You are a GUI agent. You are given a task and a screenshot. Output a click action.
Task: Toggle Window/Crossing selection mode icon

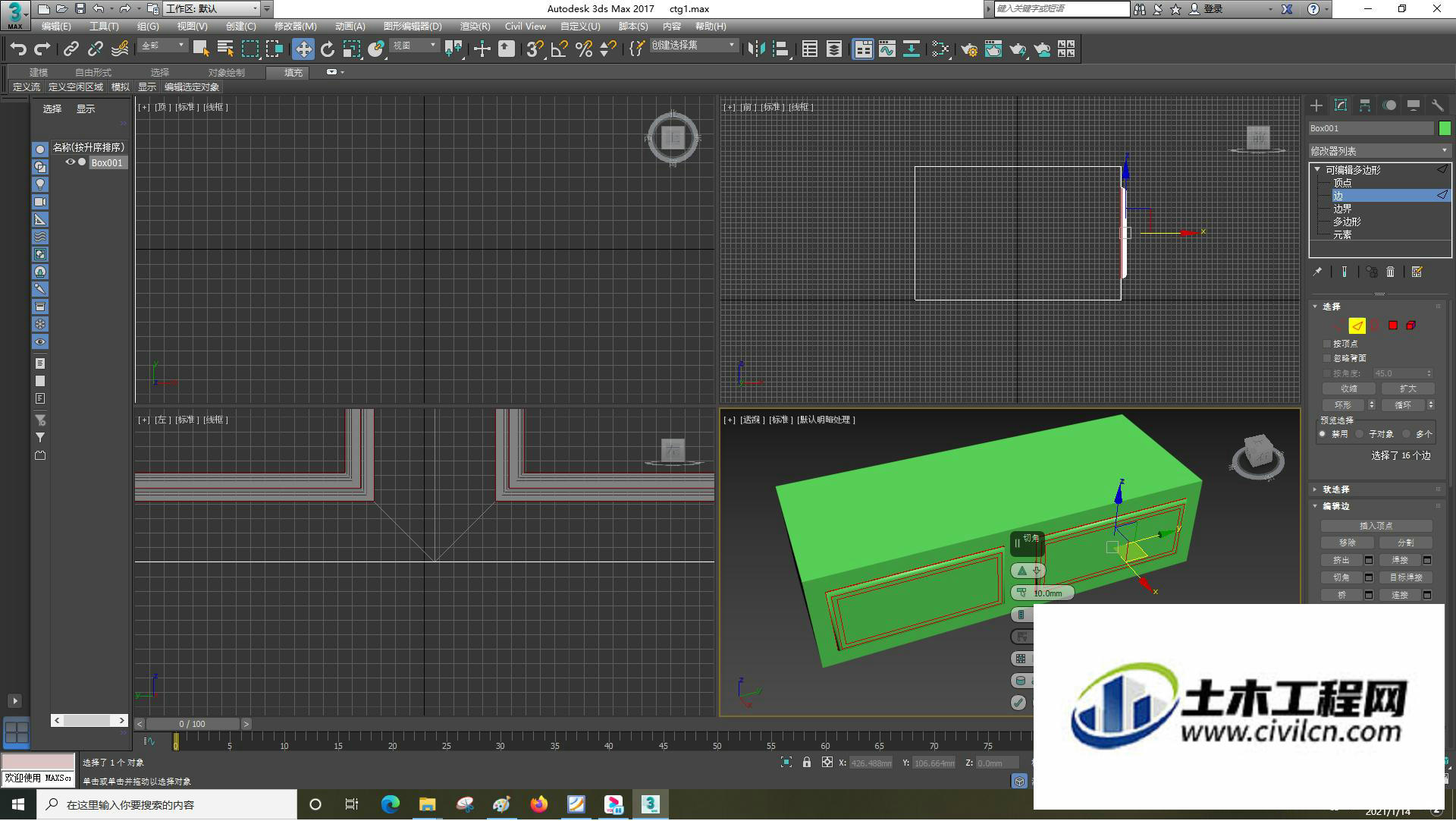(x=275, y=49)
